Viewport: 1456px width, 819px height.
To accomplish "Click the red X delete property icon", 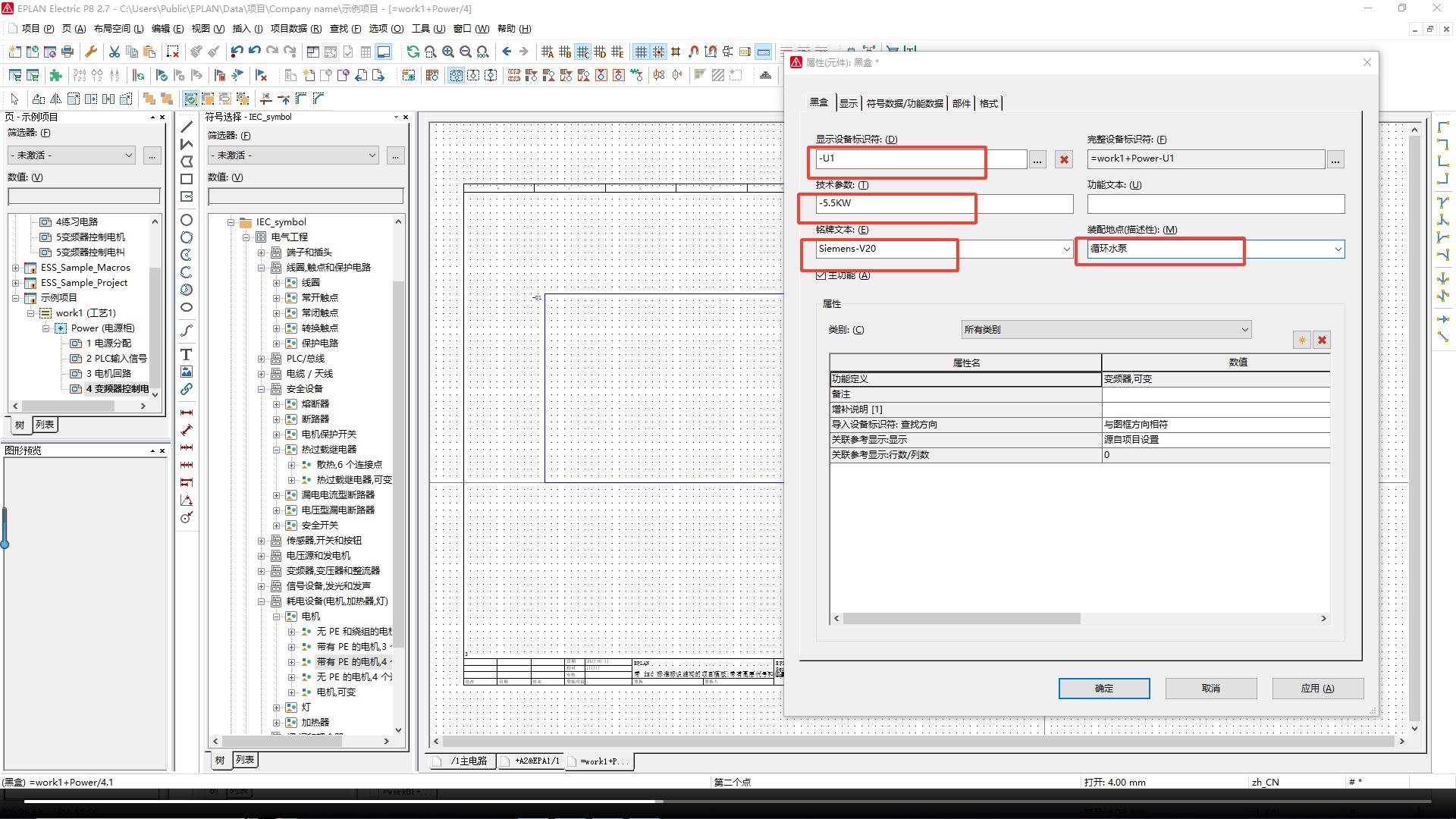I will (x=1322, y=340).
